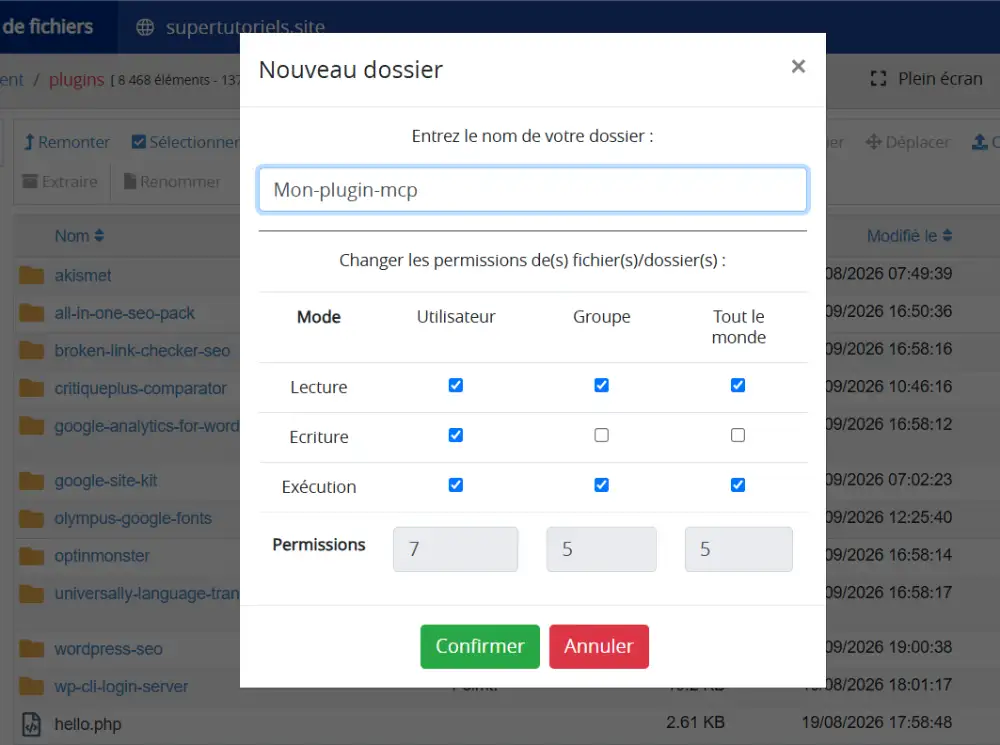This screenshot has height=745, width=1000.
Task: Select the Utilisateur permissions value field
Action: [x=455, y=549]
